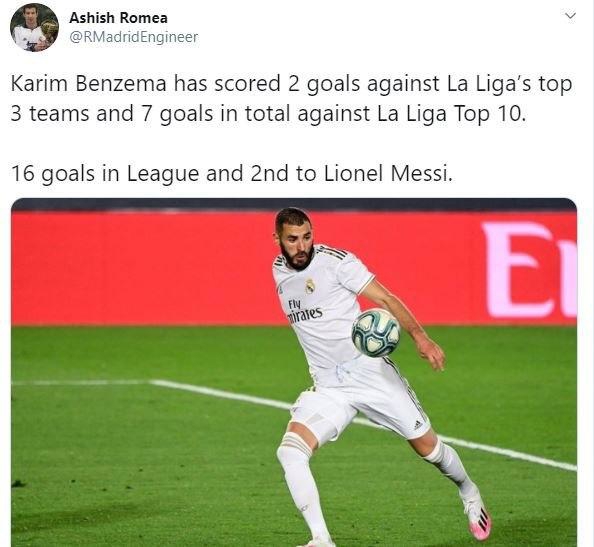Image resolution: width=594 pixels, height=547 pixels.
Task: Visit the @RMadridEngineer handle link
Action: [x=134, y=37]
